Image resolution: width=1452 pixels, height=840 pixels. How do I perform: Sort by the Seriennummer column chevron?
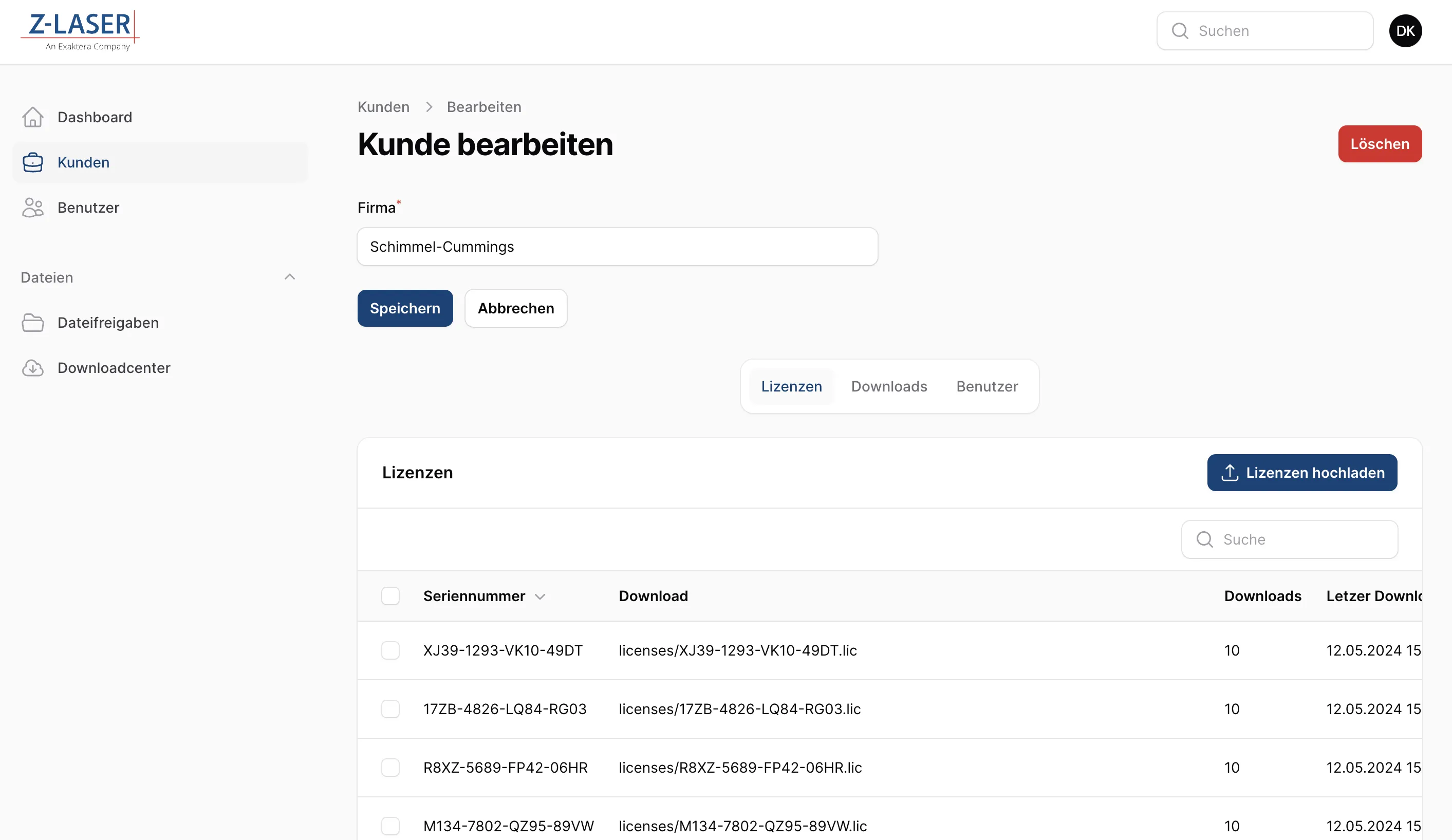pos(540,596)
